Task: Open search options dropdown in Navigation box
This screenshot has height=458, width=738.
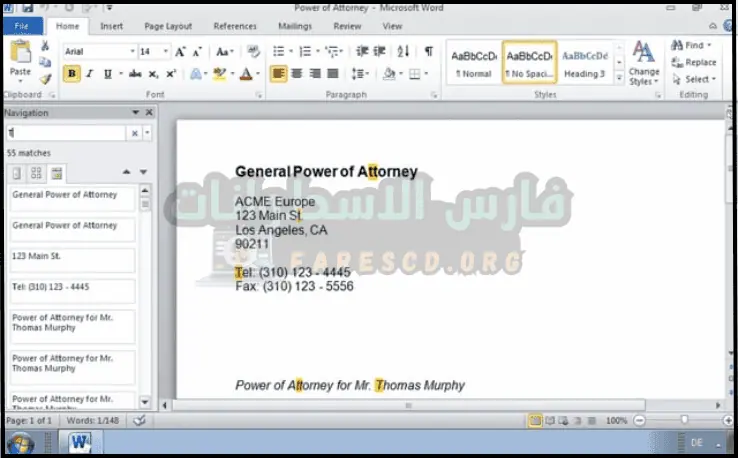Action: coord(147,133)
